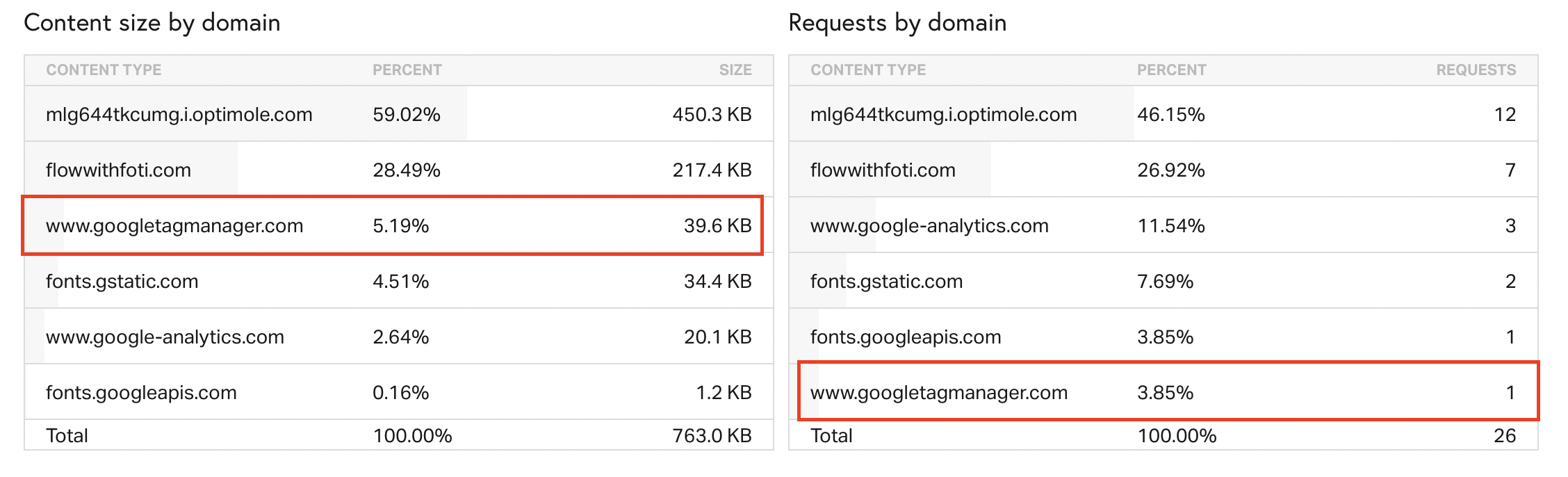Click the SIZE column header
Viewport: 1568px width, 477px height.
[735, 70]
